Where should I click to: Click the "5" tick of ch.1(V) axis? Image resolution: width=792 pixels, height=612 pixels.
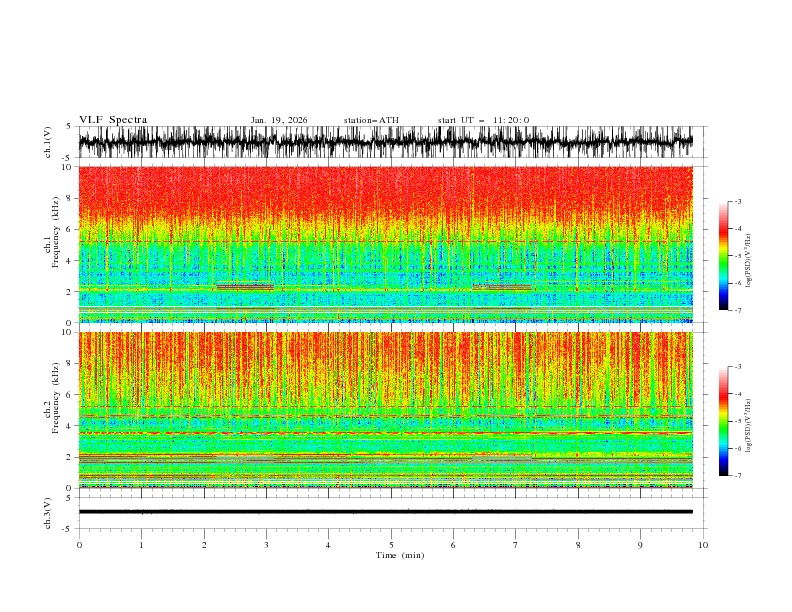pyautogui.click(x=69, y=126)
